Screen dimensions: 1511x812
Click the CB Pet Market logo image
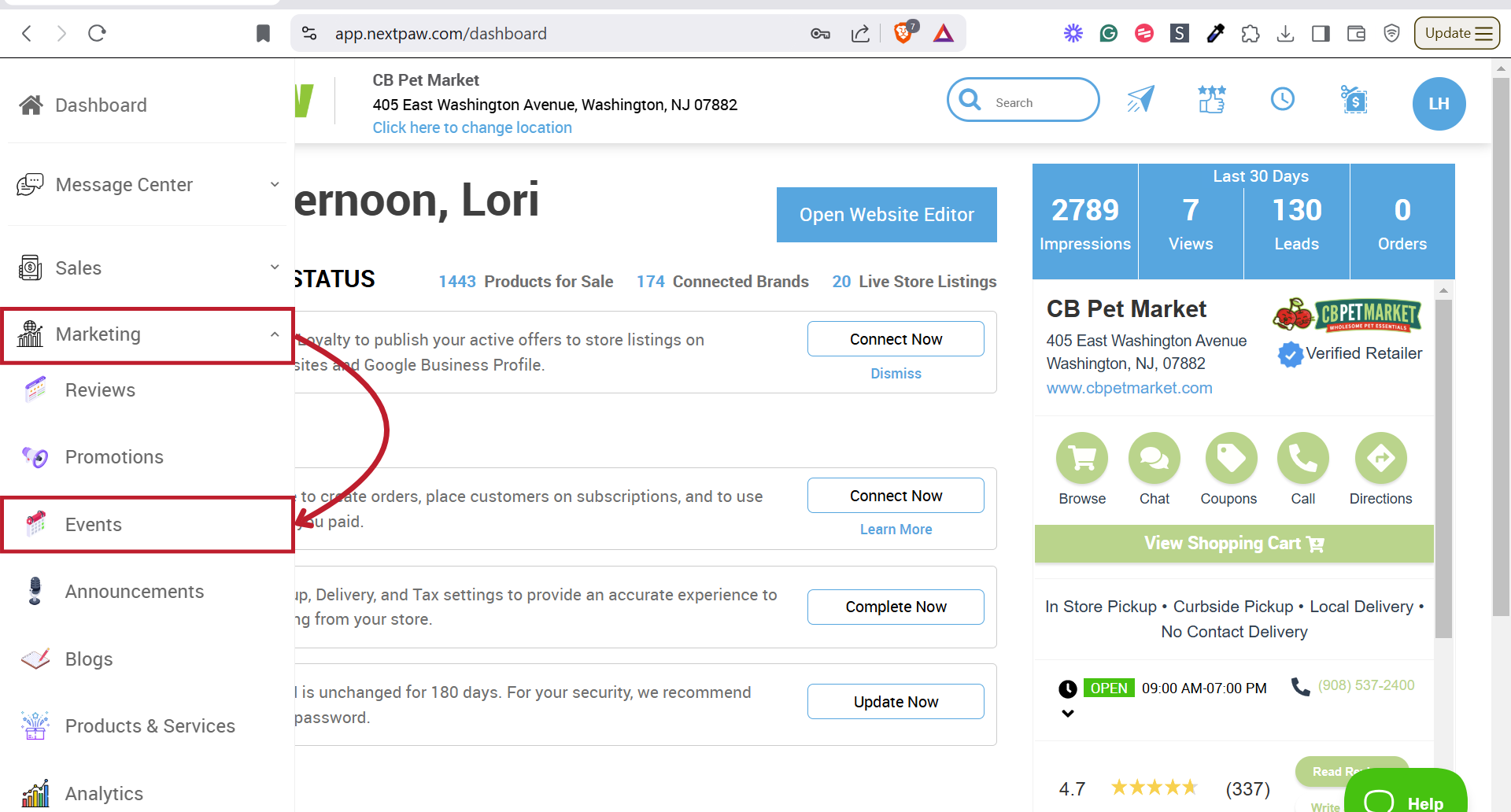(1348, 315)
